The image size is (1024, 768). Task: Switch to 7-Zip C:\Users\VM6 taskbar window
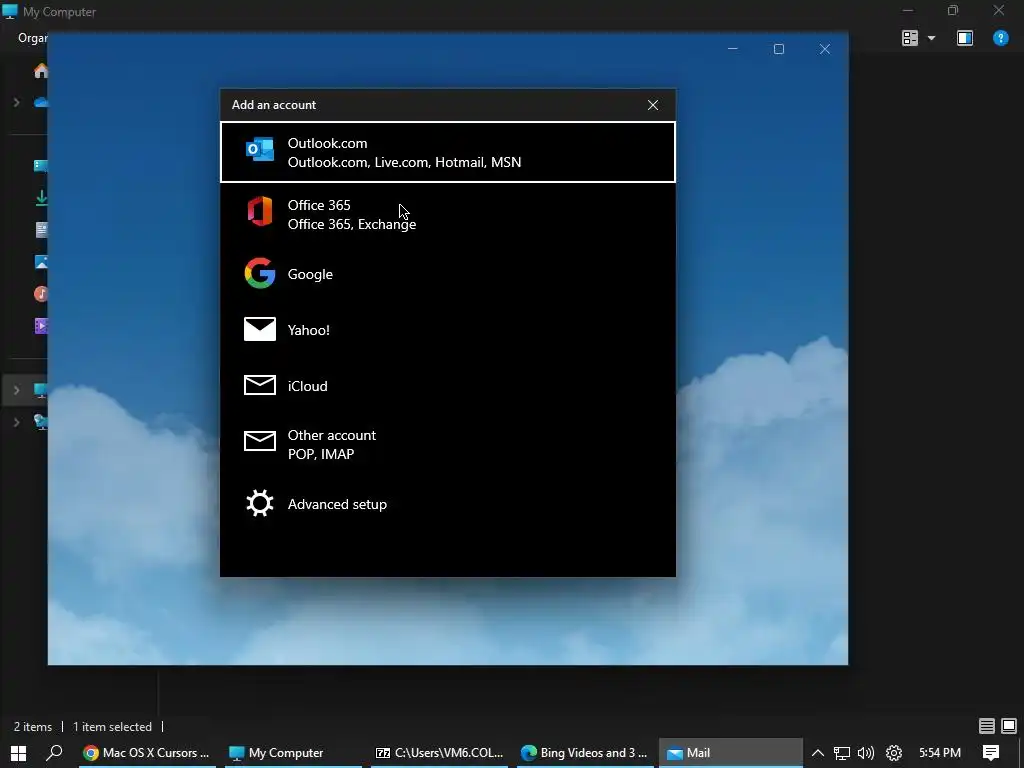(440, 753)
